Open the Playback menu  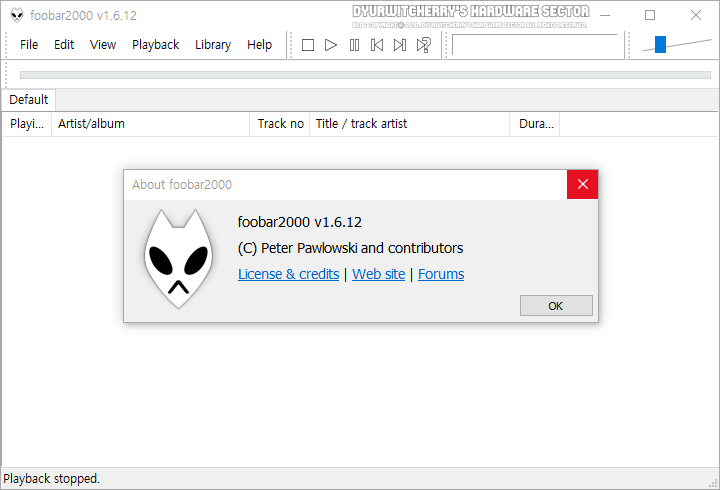[x=156, y=45]
